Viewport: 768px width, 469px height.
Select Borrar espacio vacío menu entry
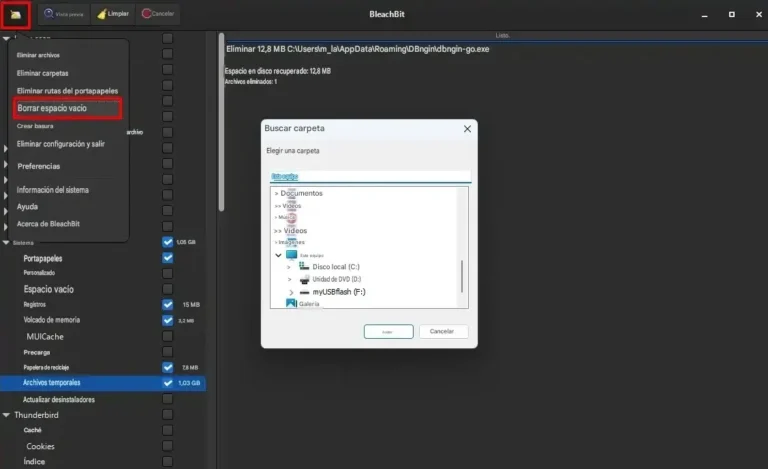68,108
